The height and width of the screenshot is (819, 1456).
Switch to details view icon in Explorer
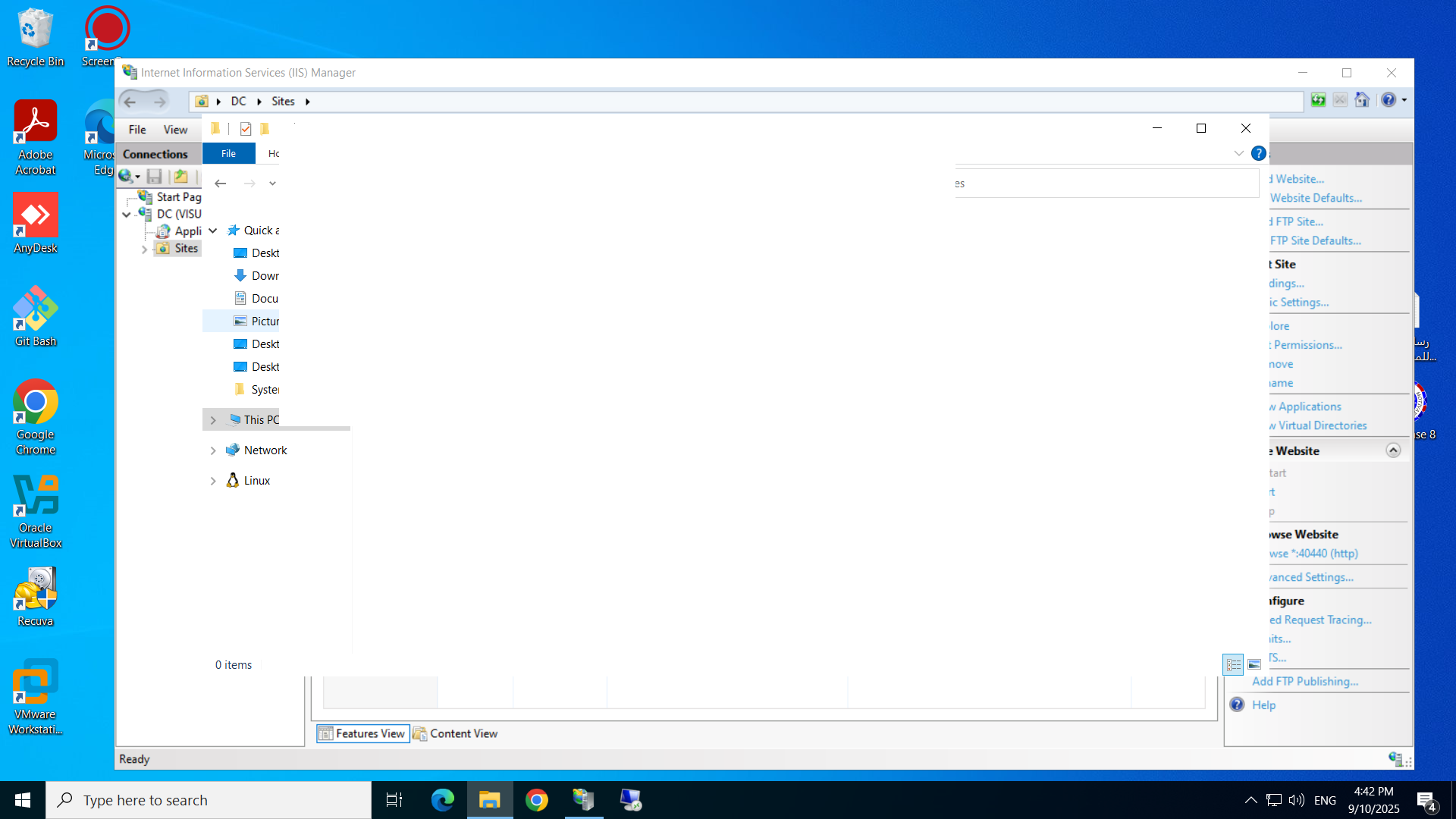tap(1233, 664)
